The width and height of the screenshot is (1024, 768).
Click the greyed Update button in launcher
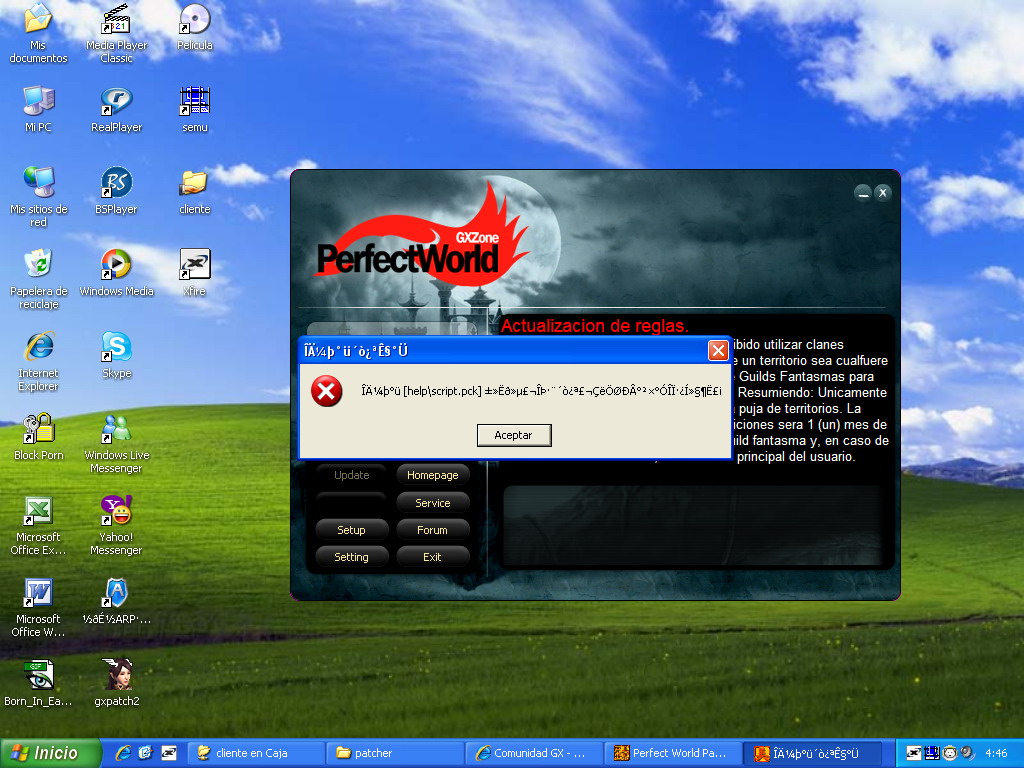pyautogui.click(x=351, y=475)
